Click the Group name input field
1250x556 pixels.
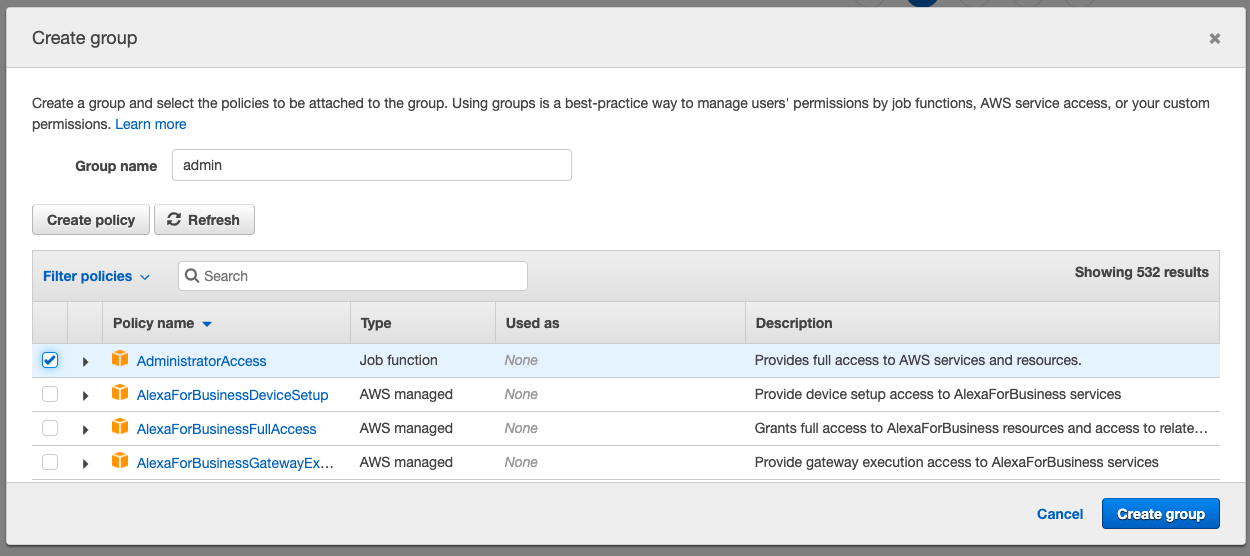(372, 165)
